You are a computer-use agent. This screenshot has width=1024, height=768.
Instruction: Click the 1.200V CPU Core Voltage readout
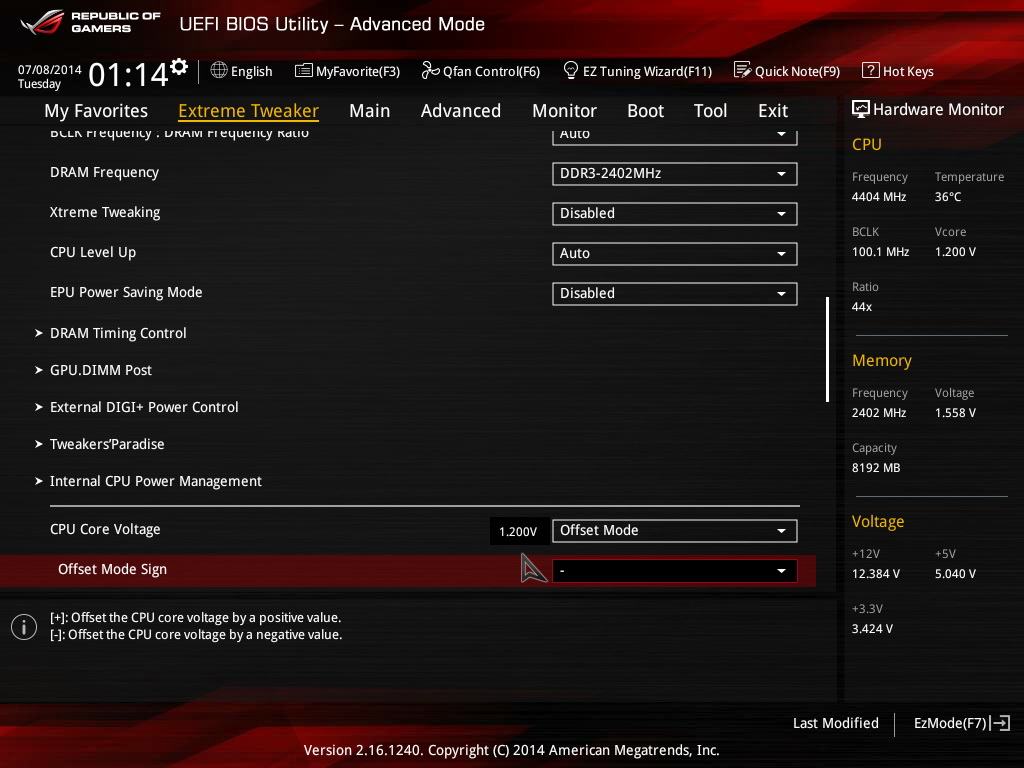[x=518, y=532]
